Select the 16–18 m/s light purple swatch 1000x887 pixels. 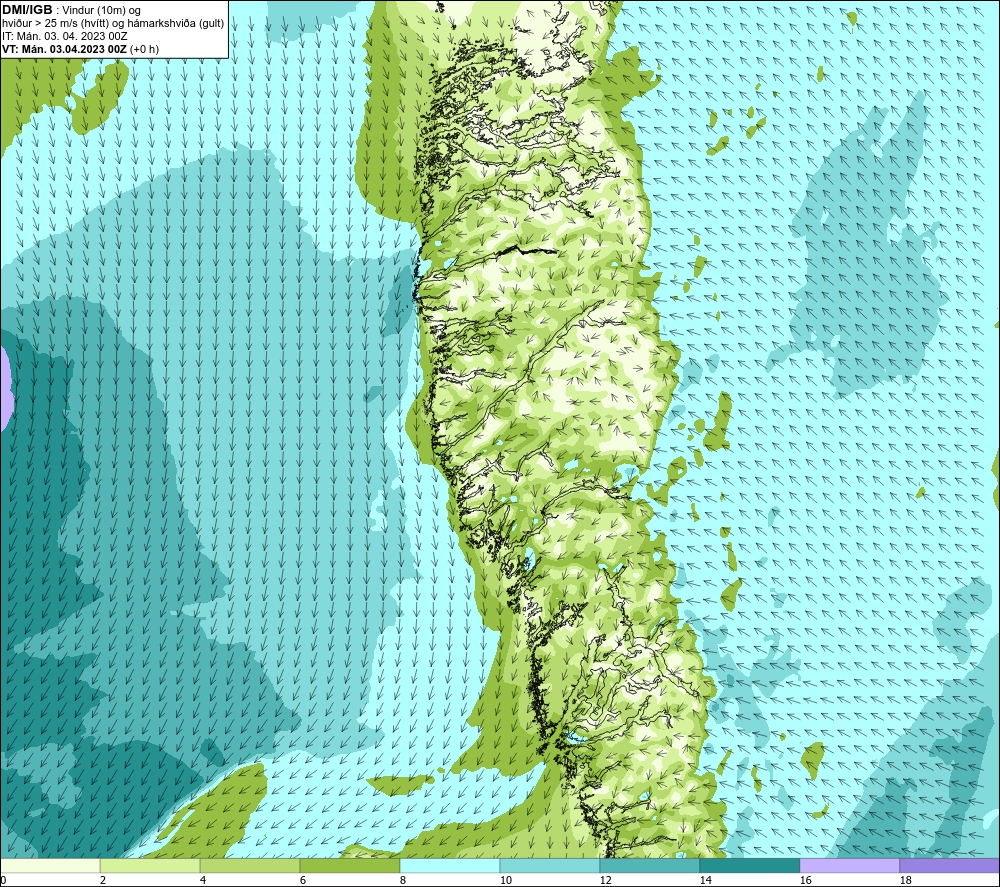coord(849,865)
